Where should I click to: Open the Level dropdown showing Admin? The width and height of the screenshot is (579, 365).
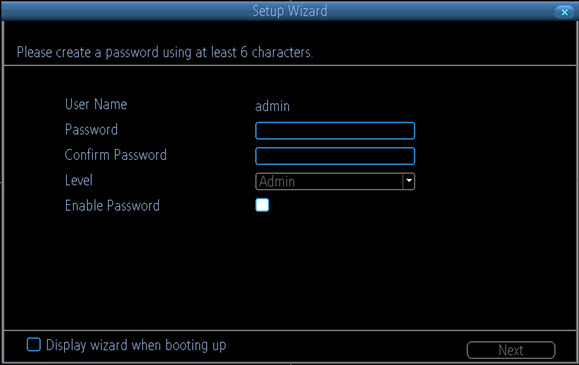[x=335, y=181]
